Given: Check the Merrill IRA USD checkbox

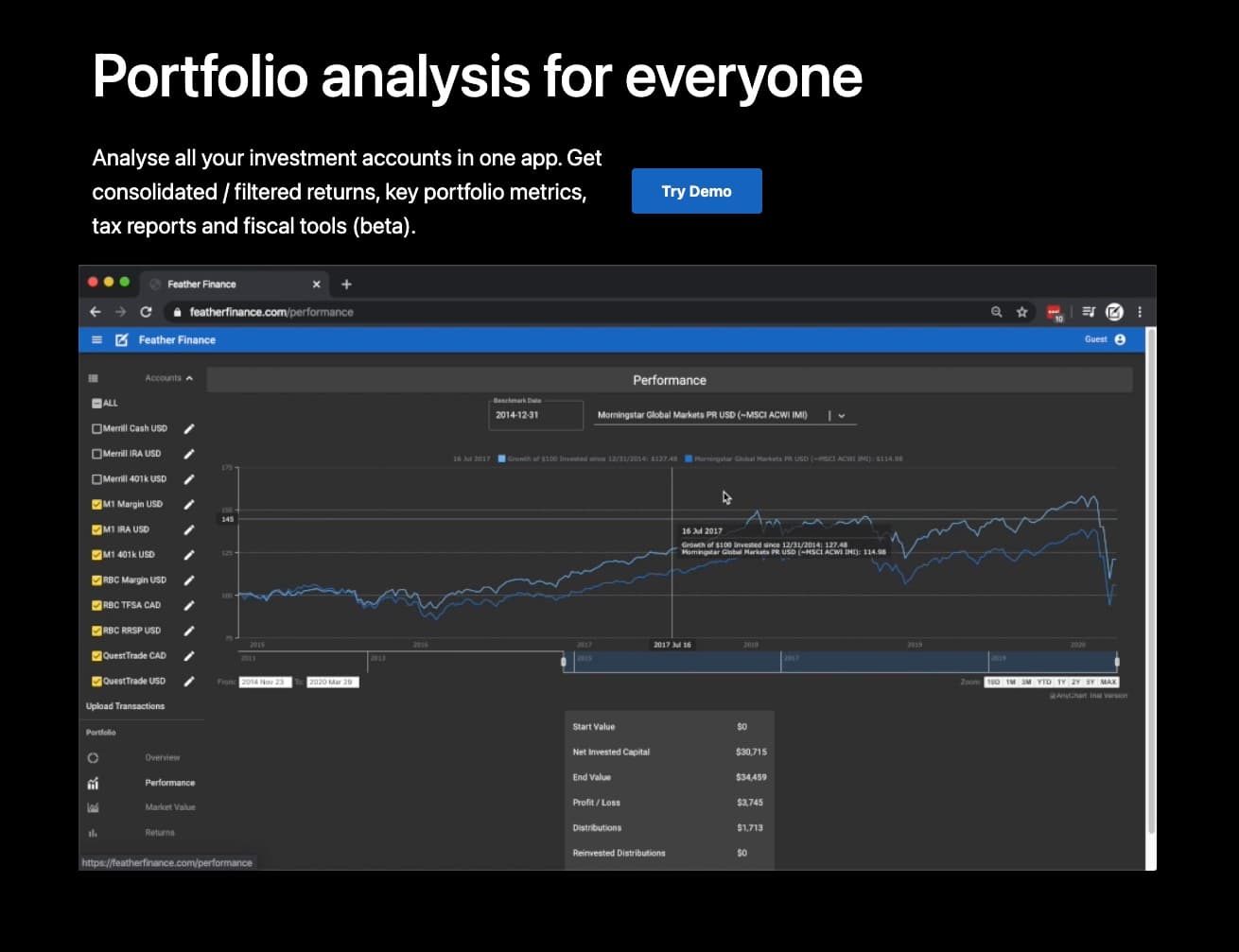Looking at the screenshot, I should (x=96, y=454).
